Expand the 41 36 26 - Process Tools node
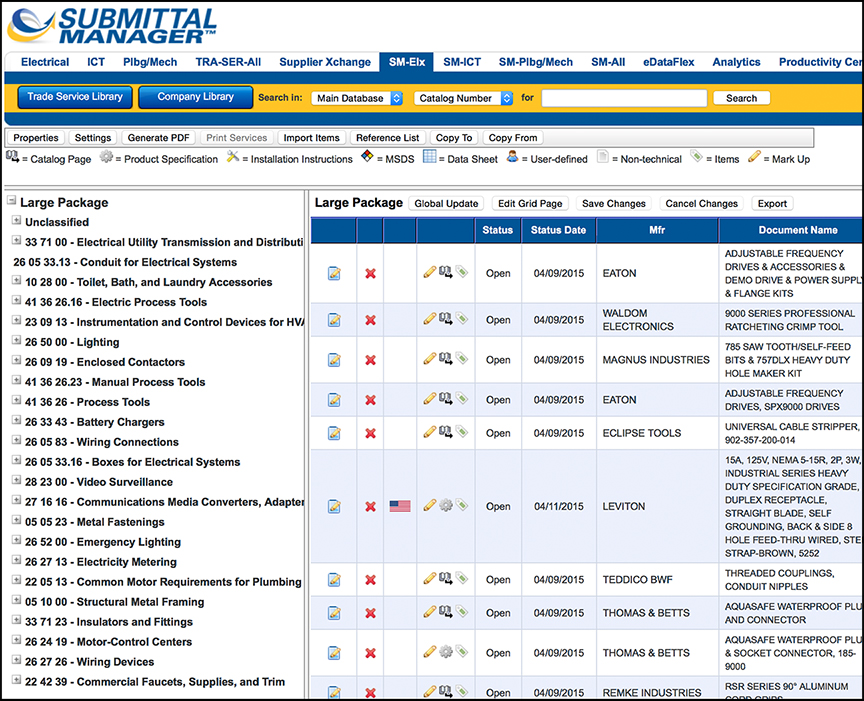Viewport: 864px width, 701px height. pyautogui.click(x=17, y=401)
